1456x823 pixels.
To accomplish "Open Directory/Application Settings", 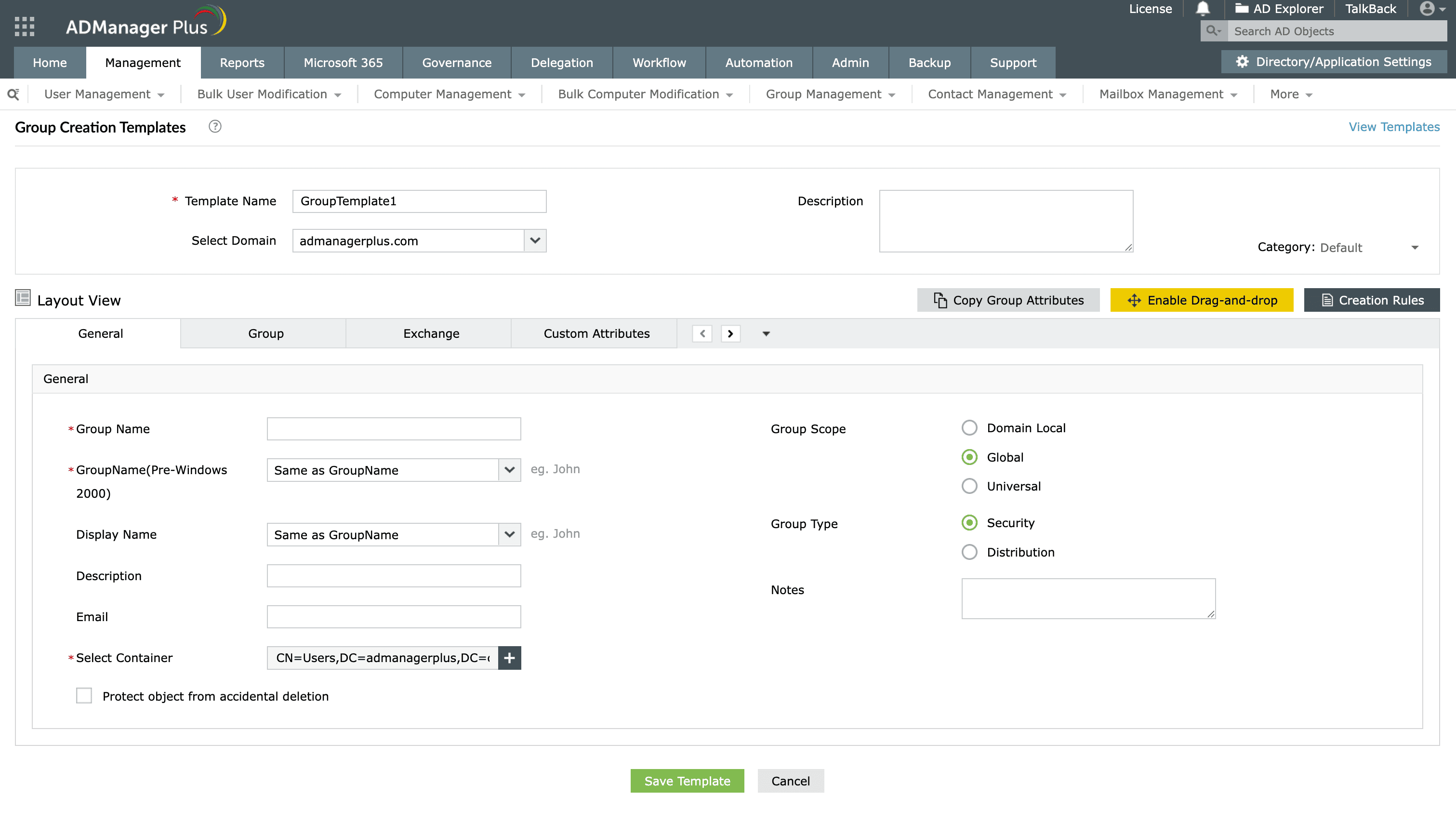I will 1334,62.
